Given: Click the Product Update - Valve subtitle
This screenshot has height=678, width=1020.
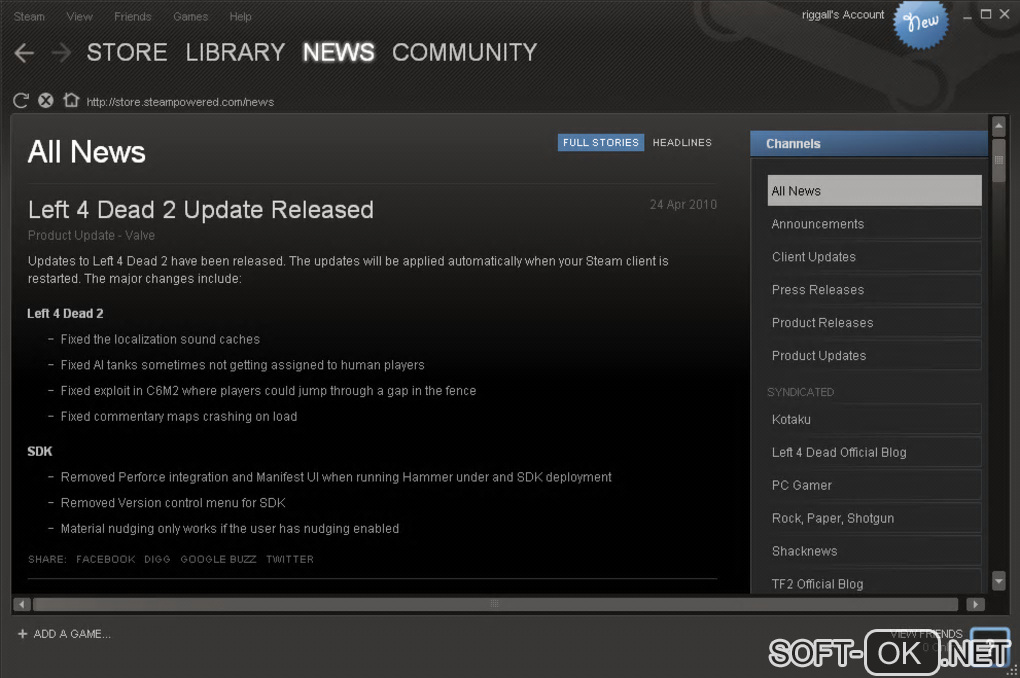Looking at the screenshot, I should point(91,236).
